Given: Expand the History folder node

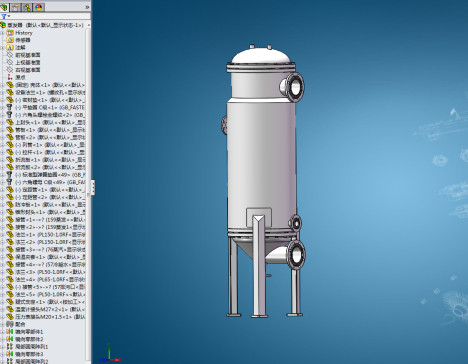Looking at the screenshot, I should 2,33.
